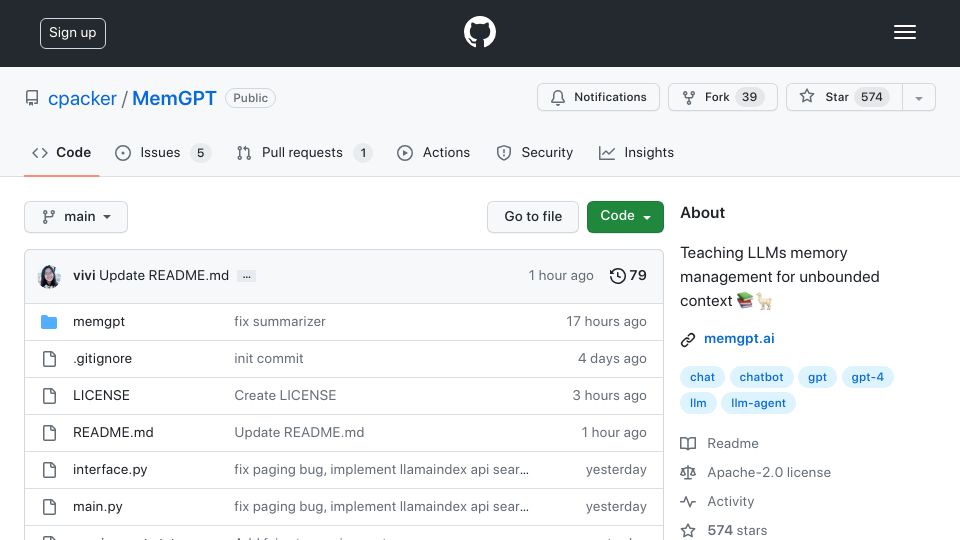
Task: Select the chatbot topic tag
Action: pyautogui.click(x=761, y=377)
